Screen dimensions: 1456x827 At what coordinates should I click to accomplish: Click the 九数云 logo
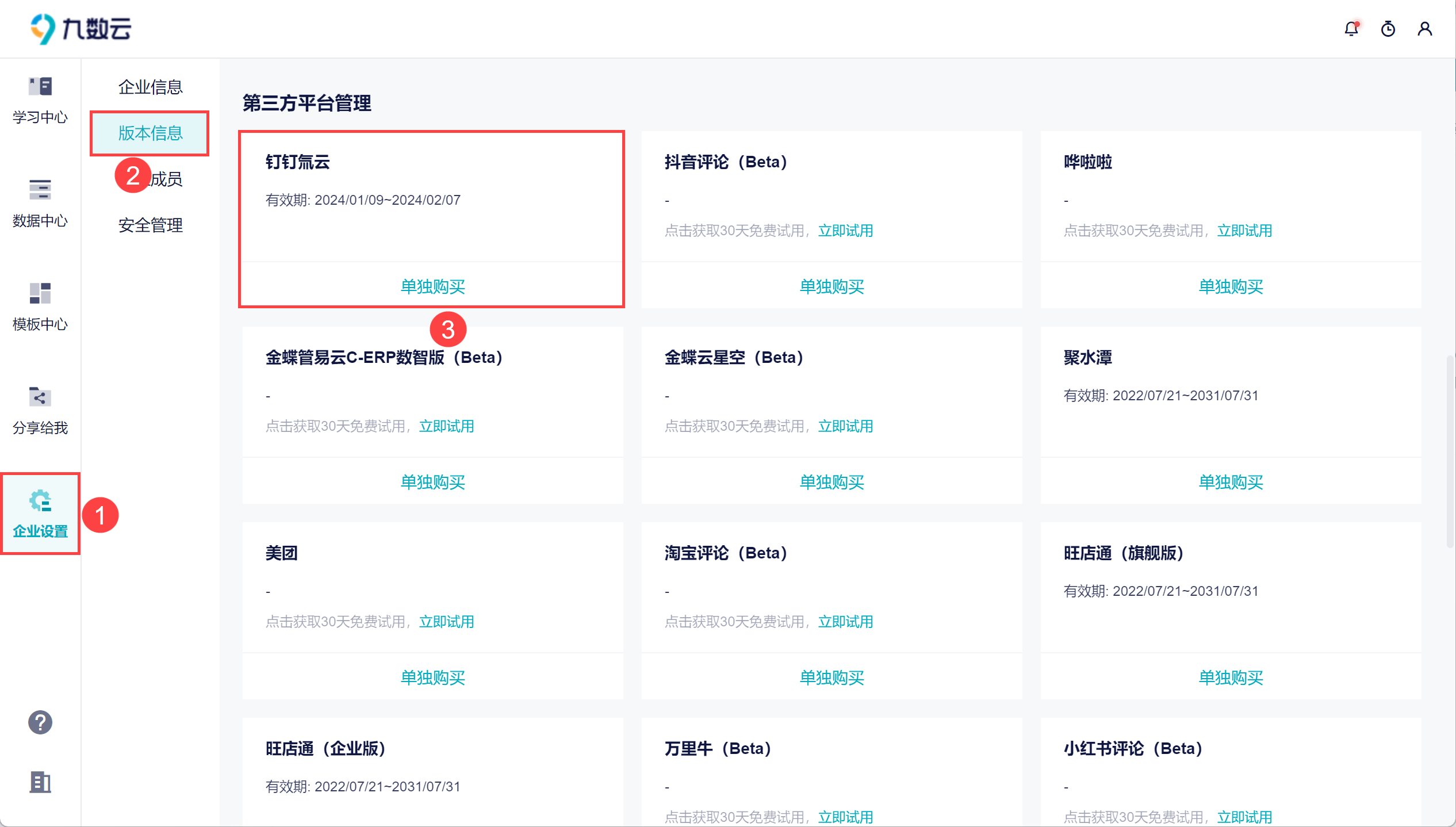coord(81,29)
